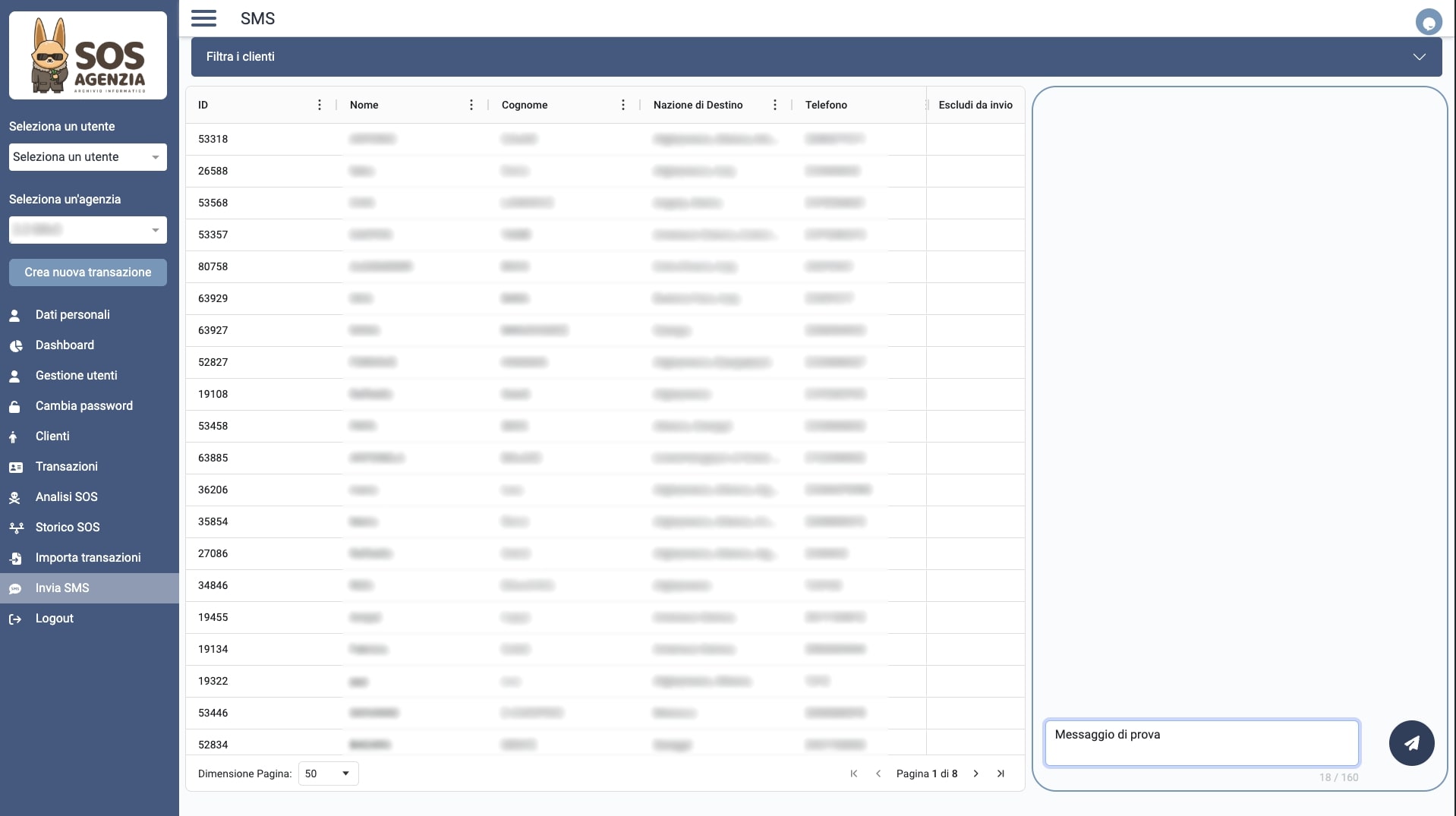Open the Seleziona un utente dropdown
Image resolution: width=1456 pixels, height=816 pixels.
(x=88, y=157)
